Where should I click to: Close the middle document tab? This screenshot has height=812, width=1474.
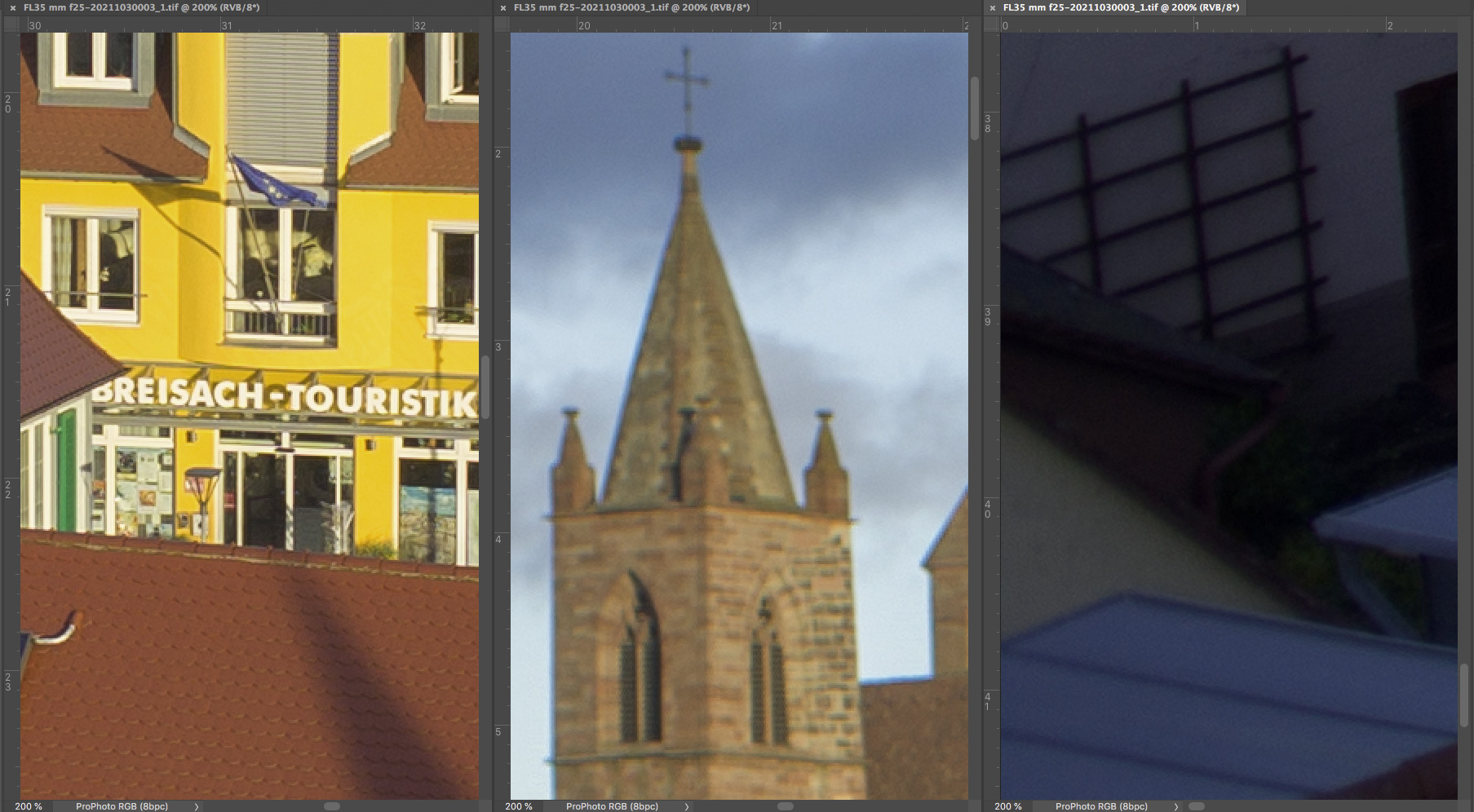pos(502,7)
